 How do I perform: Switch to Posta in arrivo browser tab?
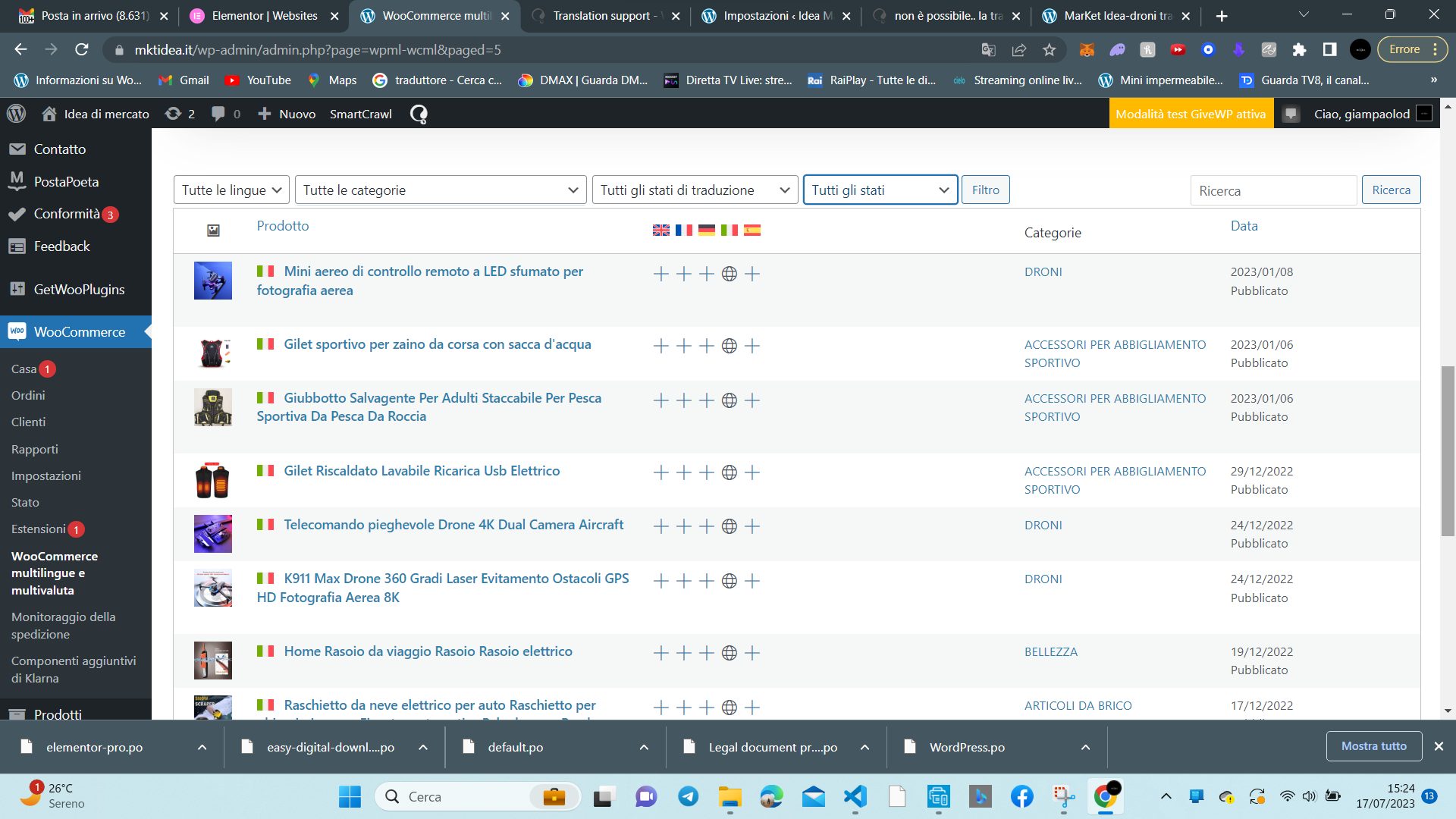click(95, 15)
